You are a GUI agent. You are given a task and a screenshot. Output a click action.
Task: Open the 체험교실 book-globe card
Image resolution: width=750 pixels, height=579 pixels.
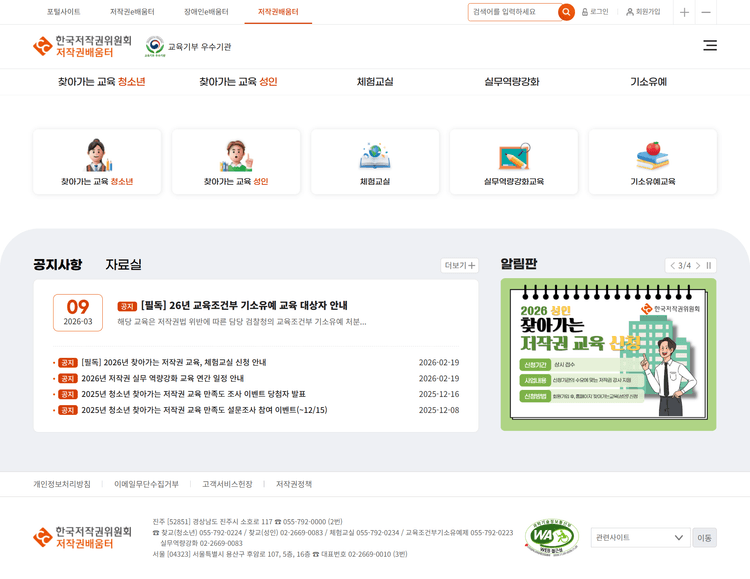(375, 162)
